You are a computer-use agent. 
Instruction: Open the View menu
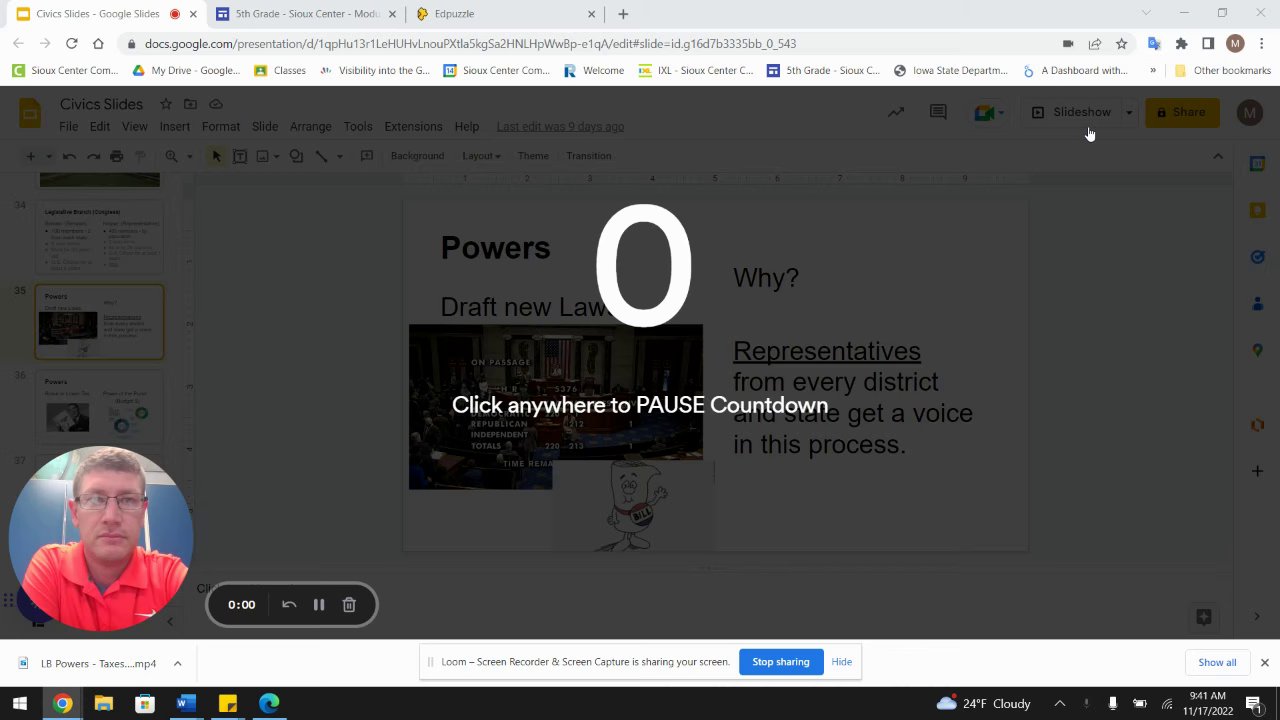click(x=134, y=127)
